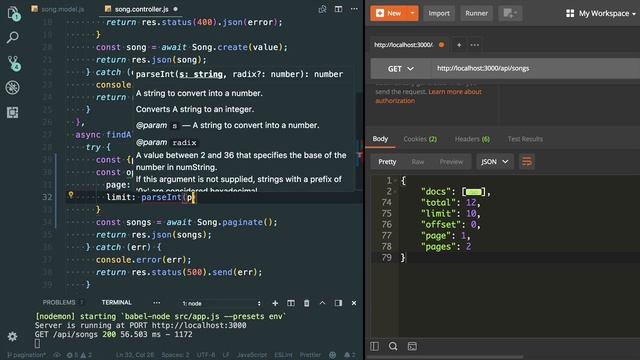Click 'UTF-8' encoding in status bar

(x=205, y=355)
